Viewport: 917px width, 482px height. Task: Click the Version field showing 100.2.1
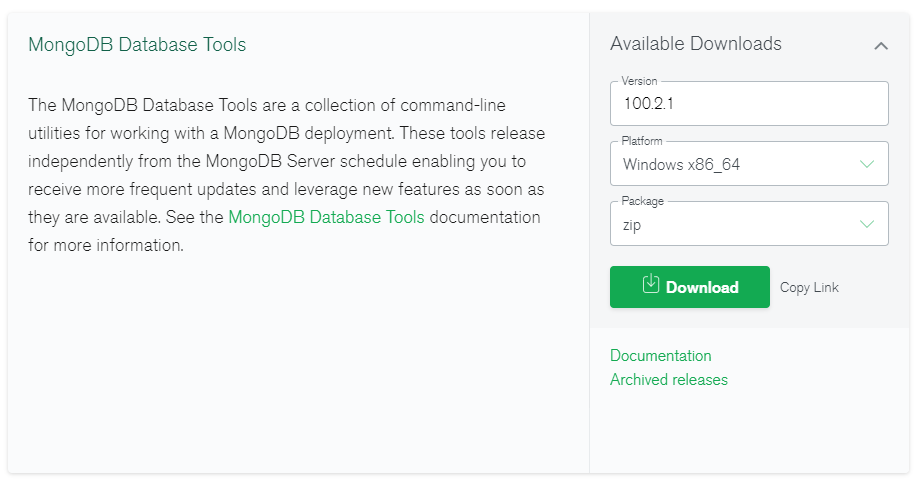click(749, 104)
